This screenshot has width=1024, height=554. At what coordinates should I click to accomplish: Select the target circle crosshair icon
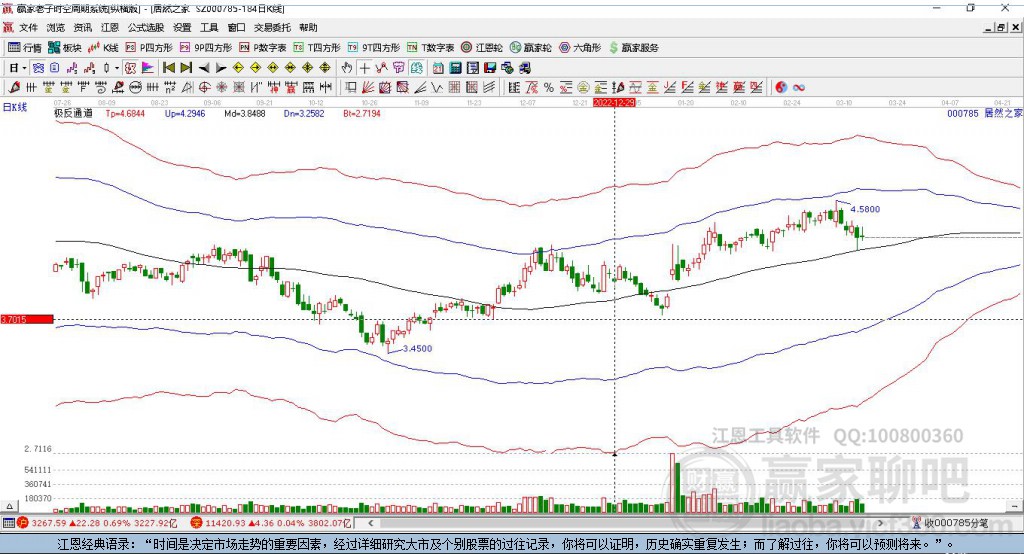click(x=204, y=88)
